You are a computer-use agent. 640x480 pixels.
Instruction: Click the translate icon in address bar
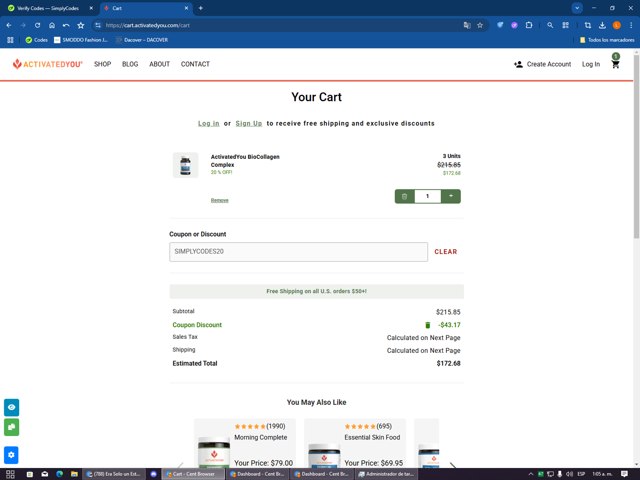[467, 25]
